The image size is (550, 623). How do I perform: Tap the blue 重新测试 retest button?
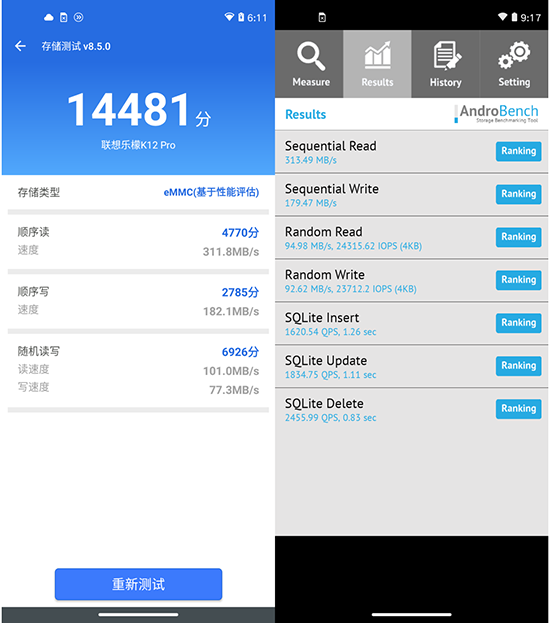138,584
